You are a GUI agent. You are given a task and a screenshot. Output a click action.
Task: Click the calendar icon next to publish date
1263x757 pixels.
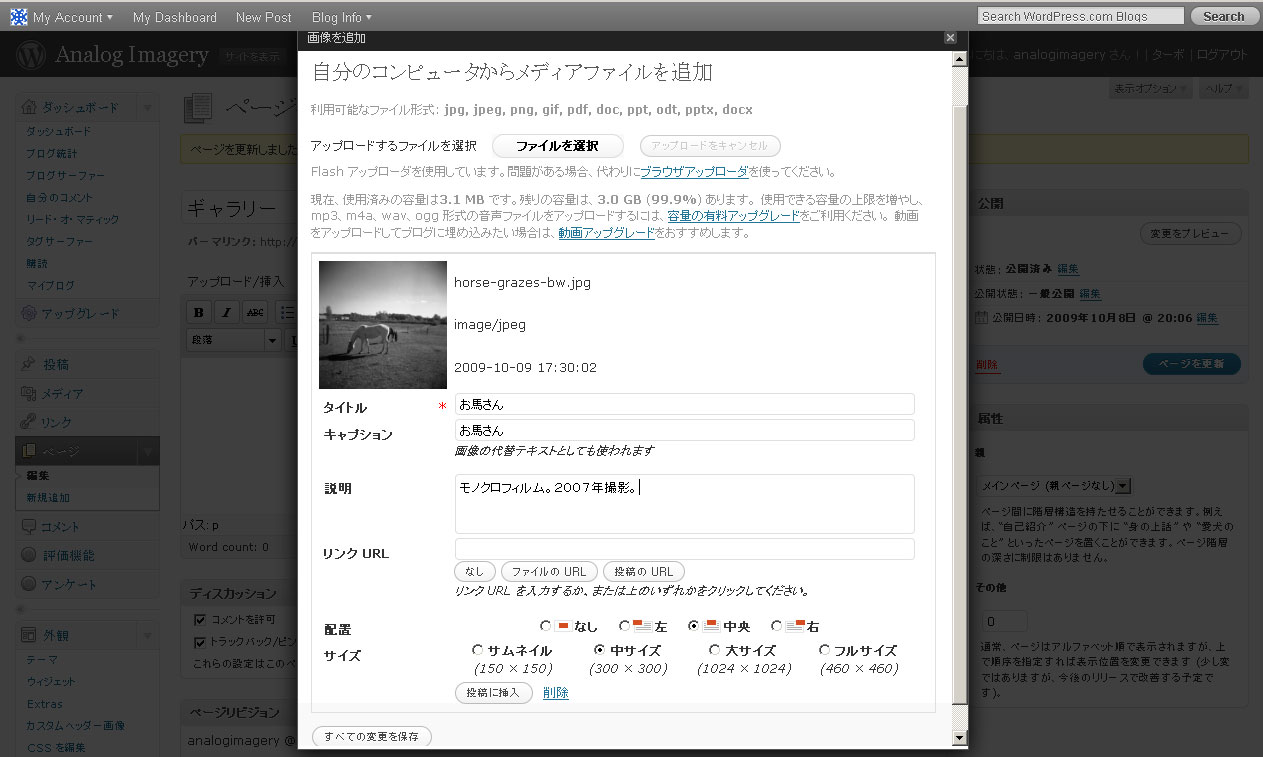981,318
